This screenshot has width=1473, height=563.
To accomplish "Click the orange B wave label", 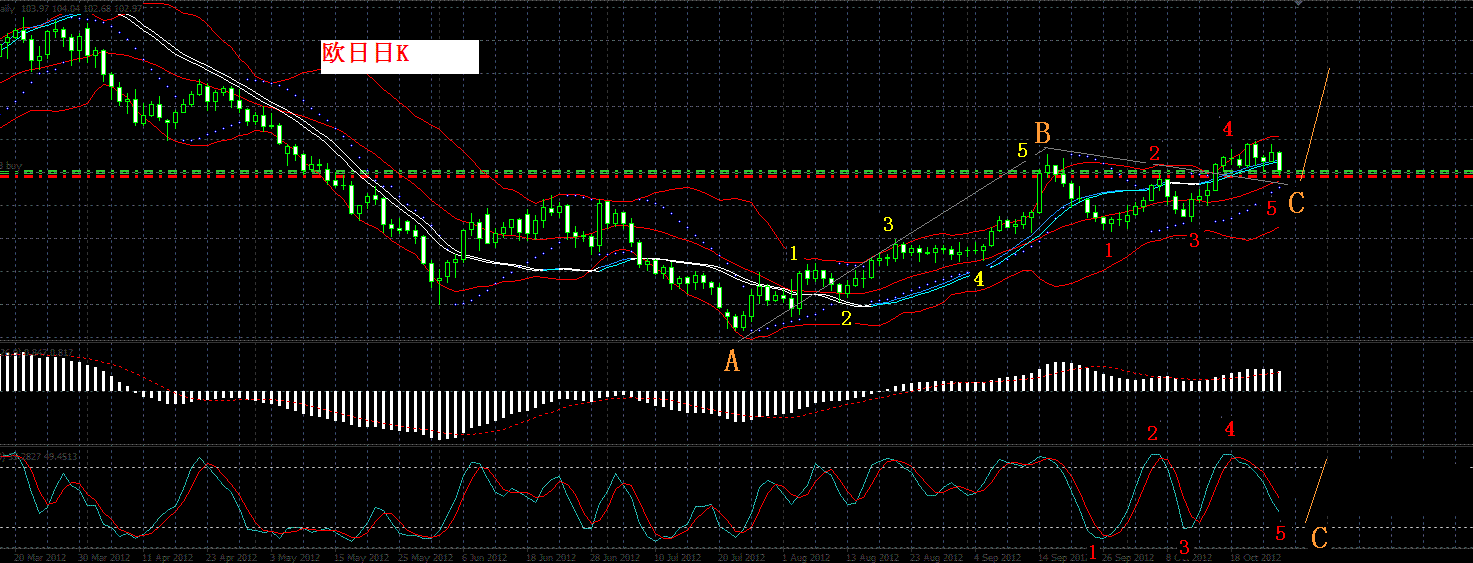I will point(1042,133).
